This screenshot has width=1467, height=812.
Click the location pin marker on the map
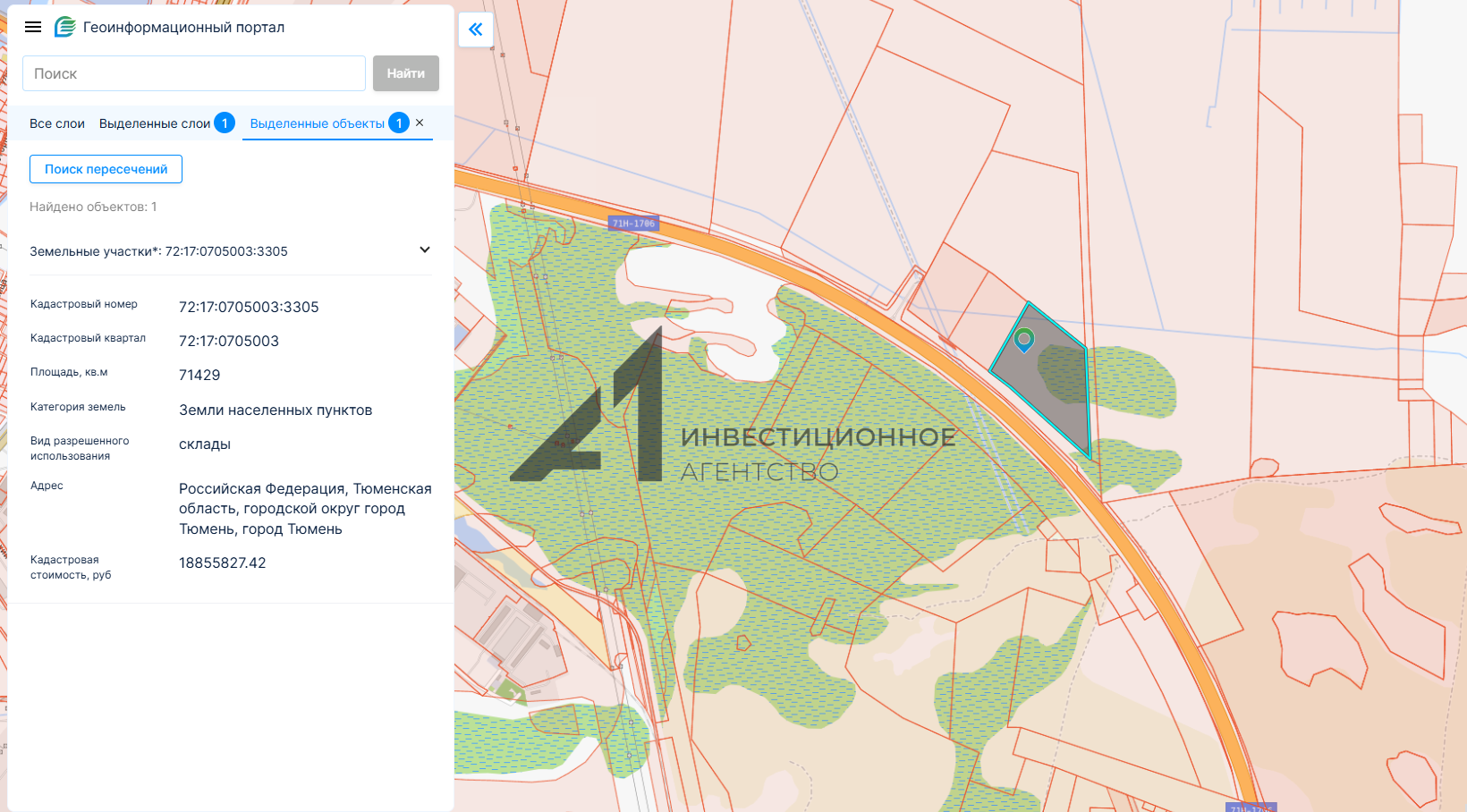1024,339
